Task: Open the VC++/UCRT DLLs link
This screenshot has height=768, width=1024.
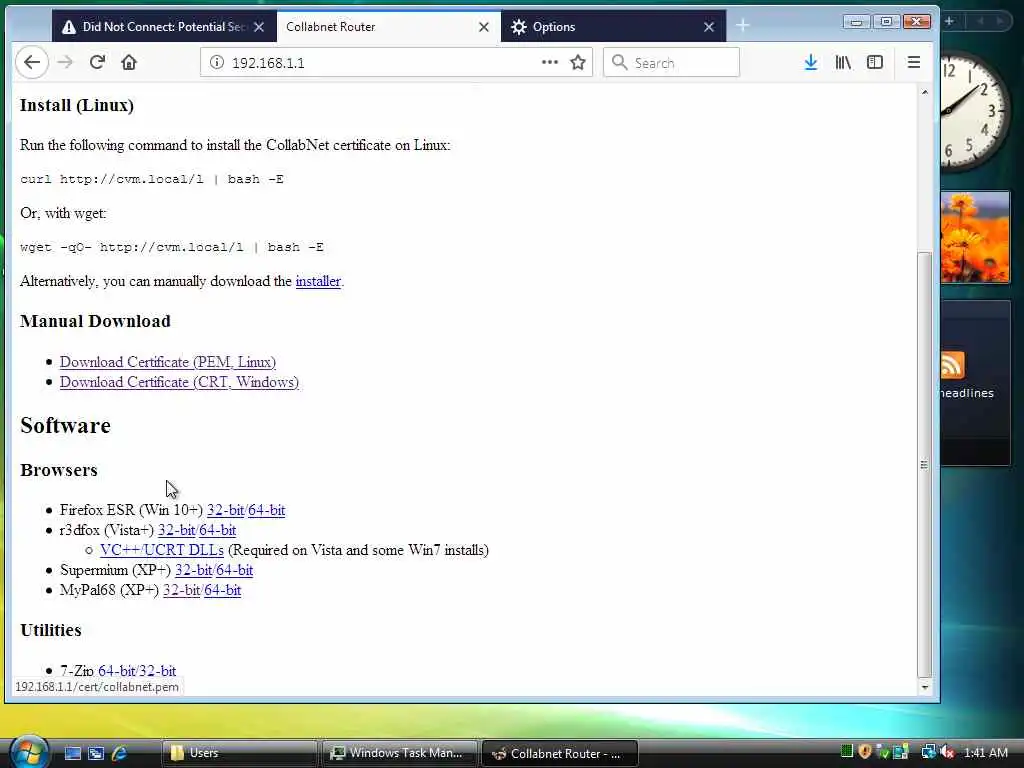Action: click(x=162, y=550)
